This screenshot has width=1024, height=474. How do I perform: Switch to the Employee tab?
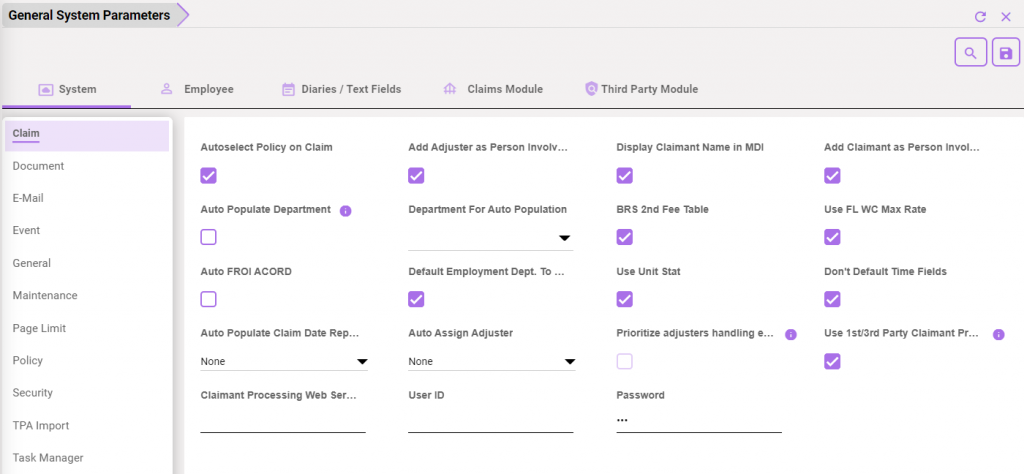pyautogui.click(x=197, y=89)
